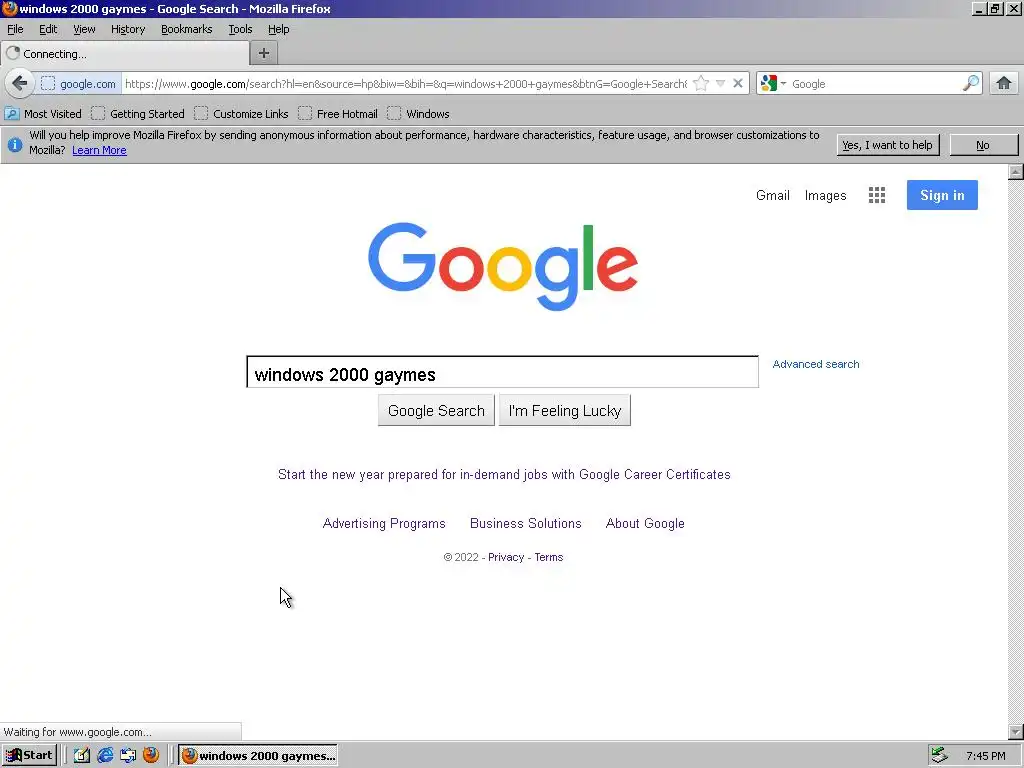
Task: Click the I'm Feeling Lucky button
Action: tap(565, 410)
